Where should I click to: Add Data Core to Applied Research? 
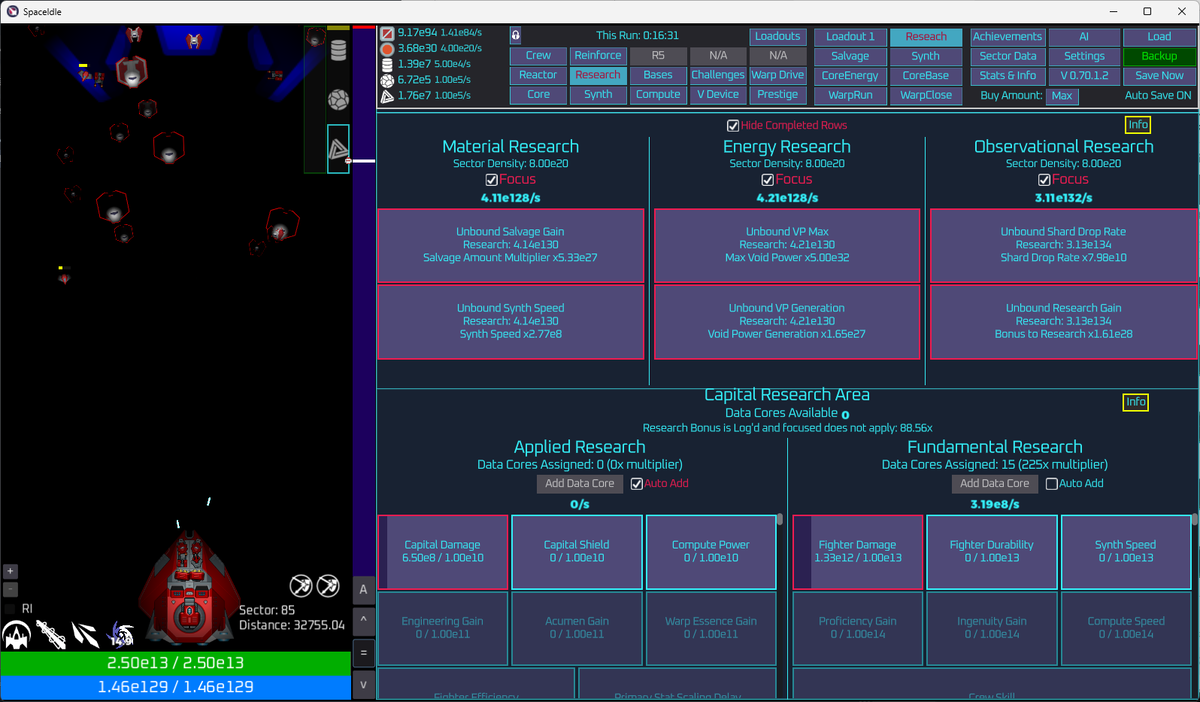click(580, 483)
